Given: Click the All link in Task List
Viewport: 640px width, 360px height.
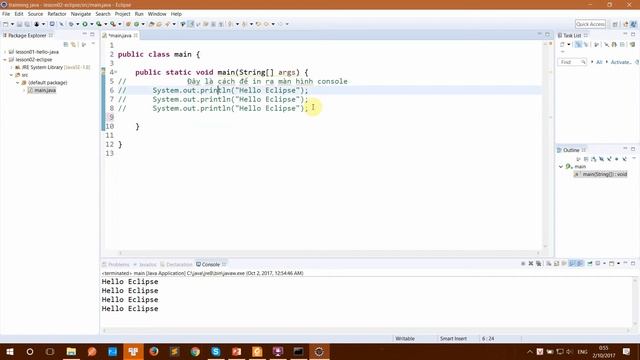Looking at the screenshot, I should [x=599, y=62].
